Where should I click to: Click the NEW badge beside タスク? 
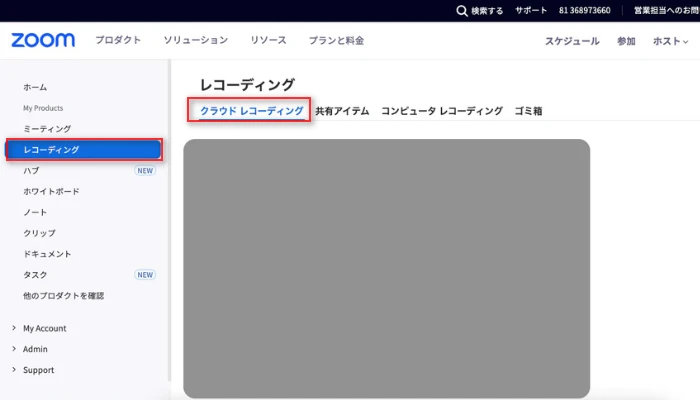145,275
